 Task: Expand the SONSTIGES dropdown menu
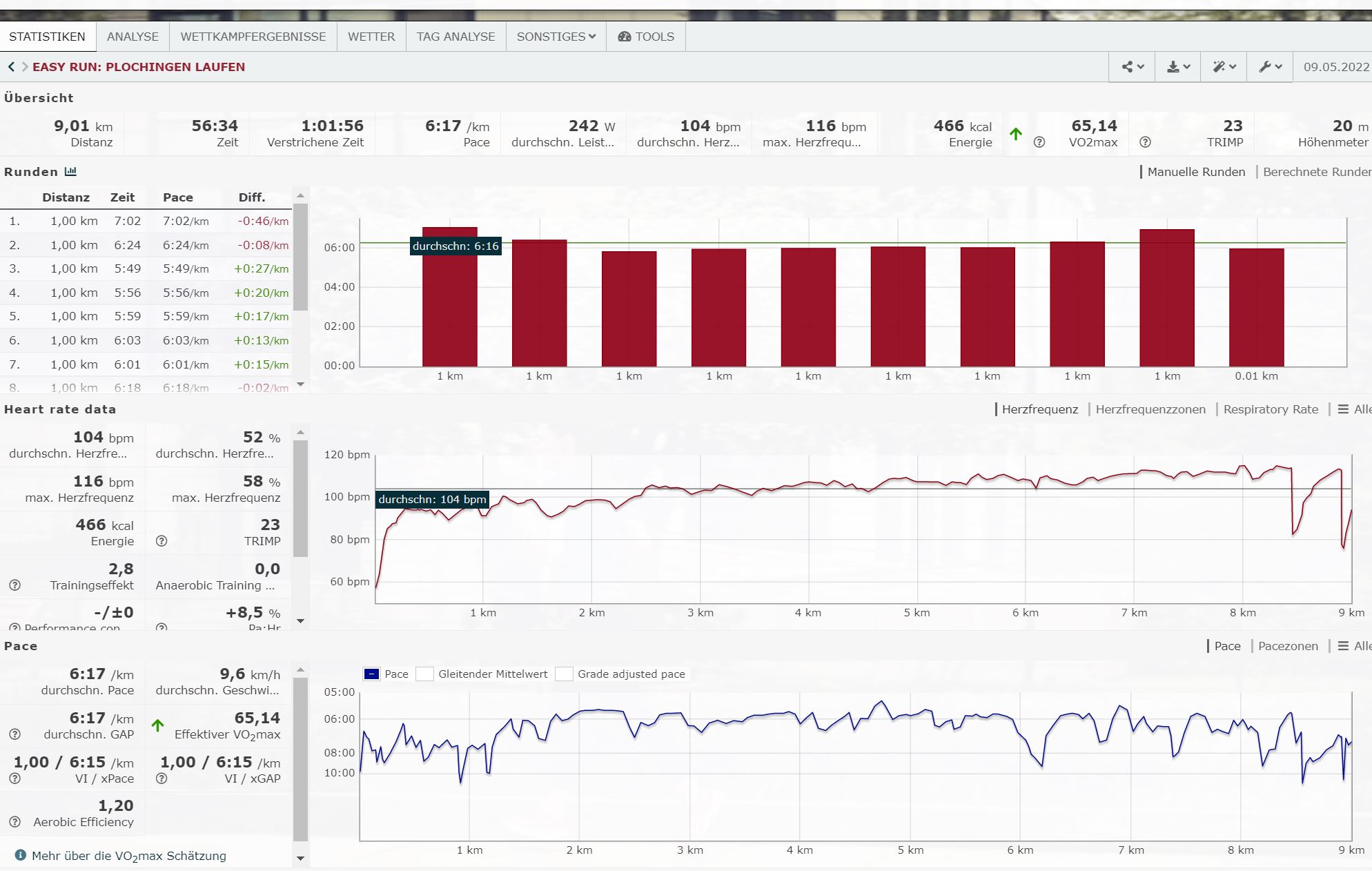click(x=556, y=37)
